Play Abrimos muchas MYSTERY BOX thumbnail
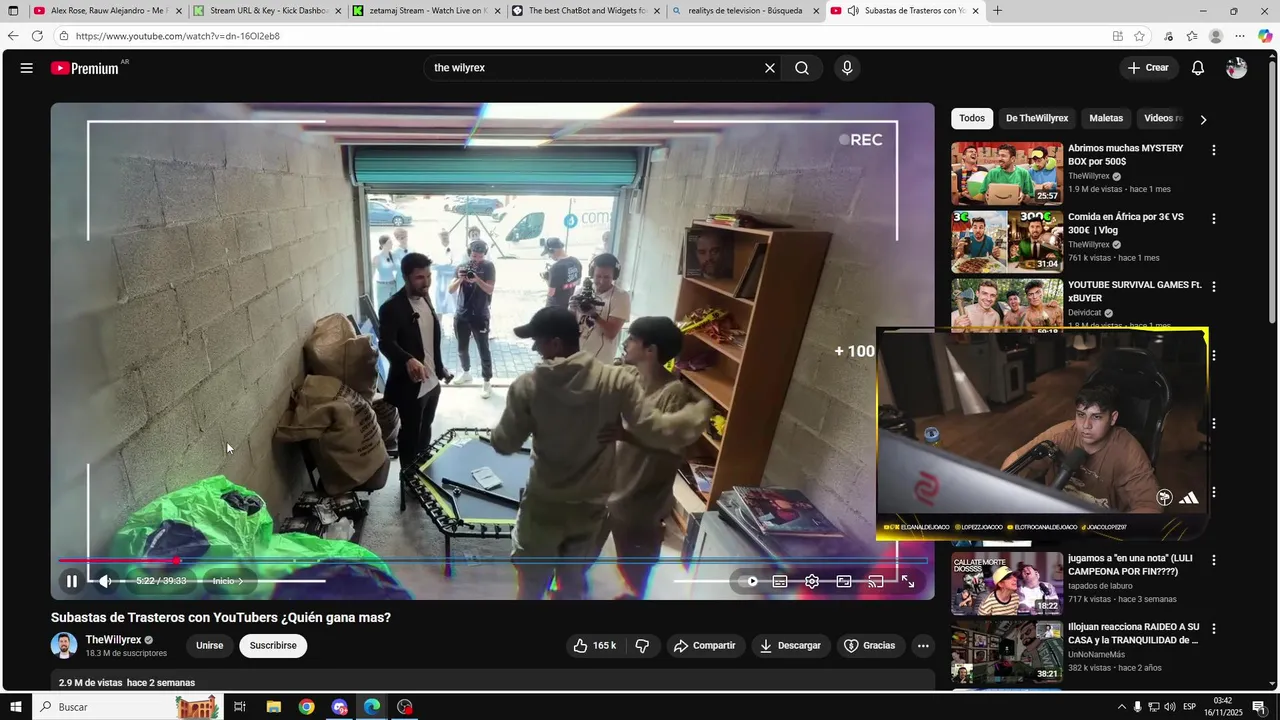 pyautogui.click(x=1007, y=173)
